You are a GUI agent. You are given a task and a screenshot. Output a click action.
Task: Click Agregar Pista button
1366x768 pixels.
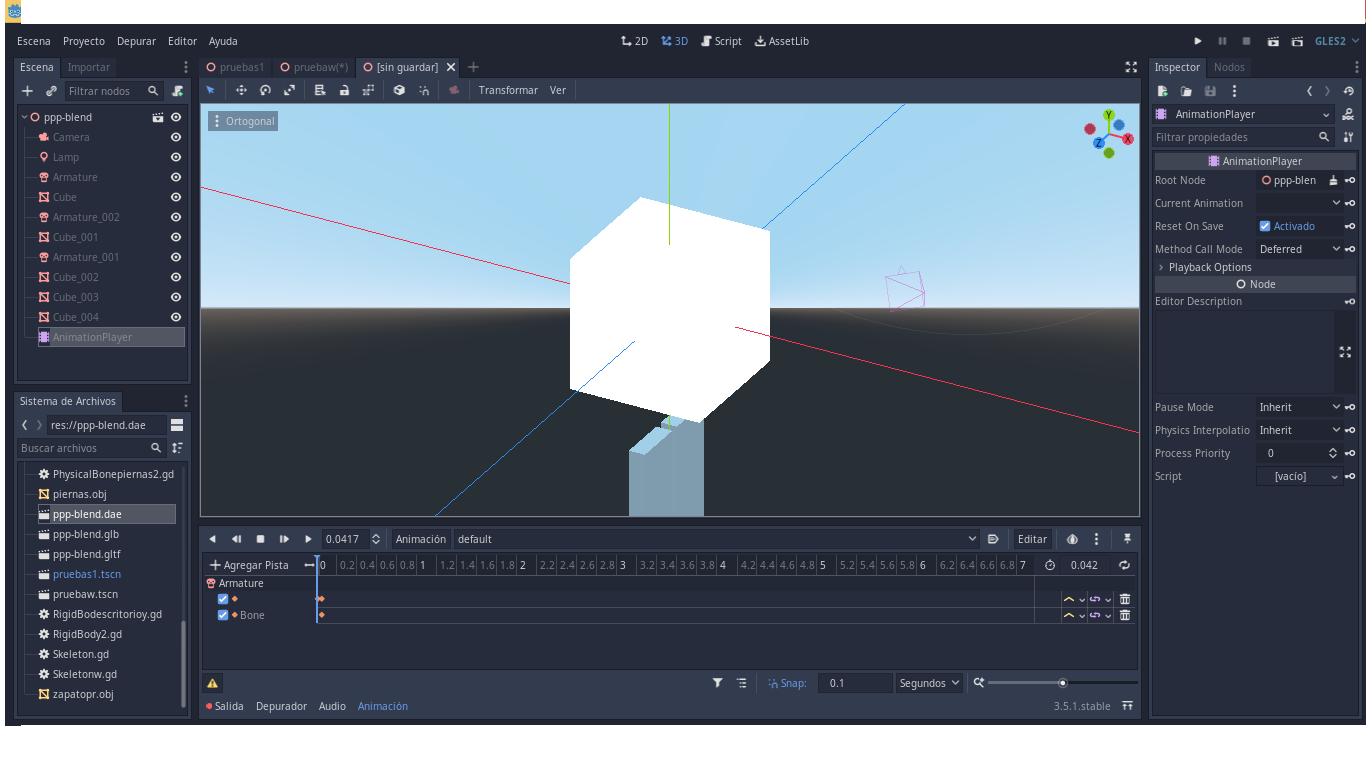point(249,565)
